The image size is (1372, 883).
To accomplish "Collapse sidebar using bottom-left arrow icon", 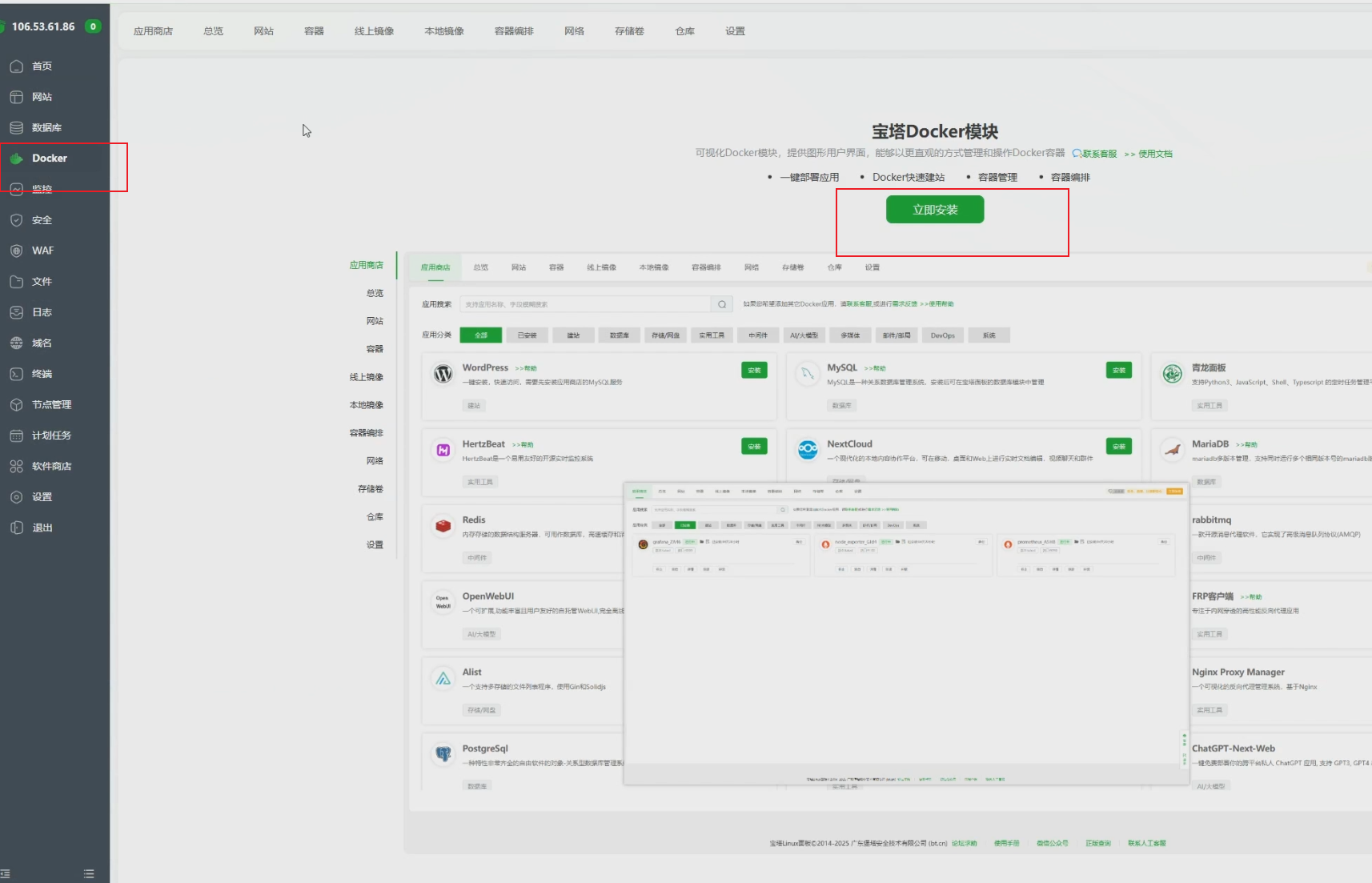I will 6,873.
